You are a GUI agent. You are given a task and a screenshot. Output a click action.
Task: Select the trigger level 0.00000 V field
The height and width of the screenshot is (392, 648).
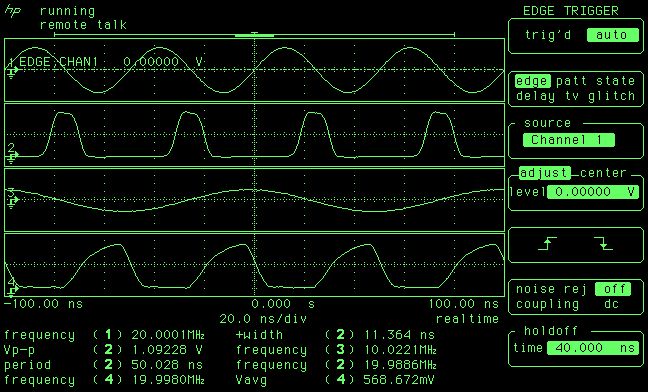tap(593, 192)
